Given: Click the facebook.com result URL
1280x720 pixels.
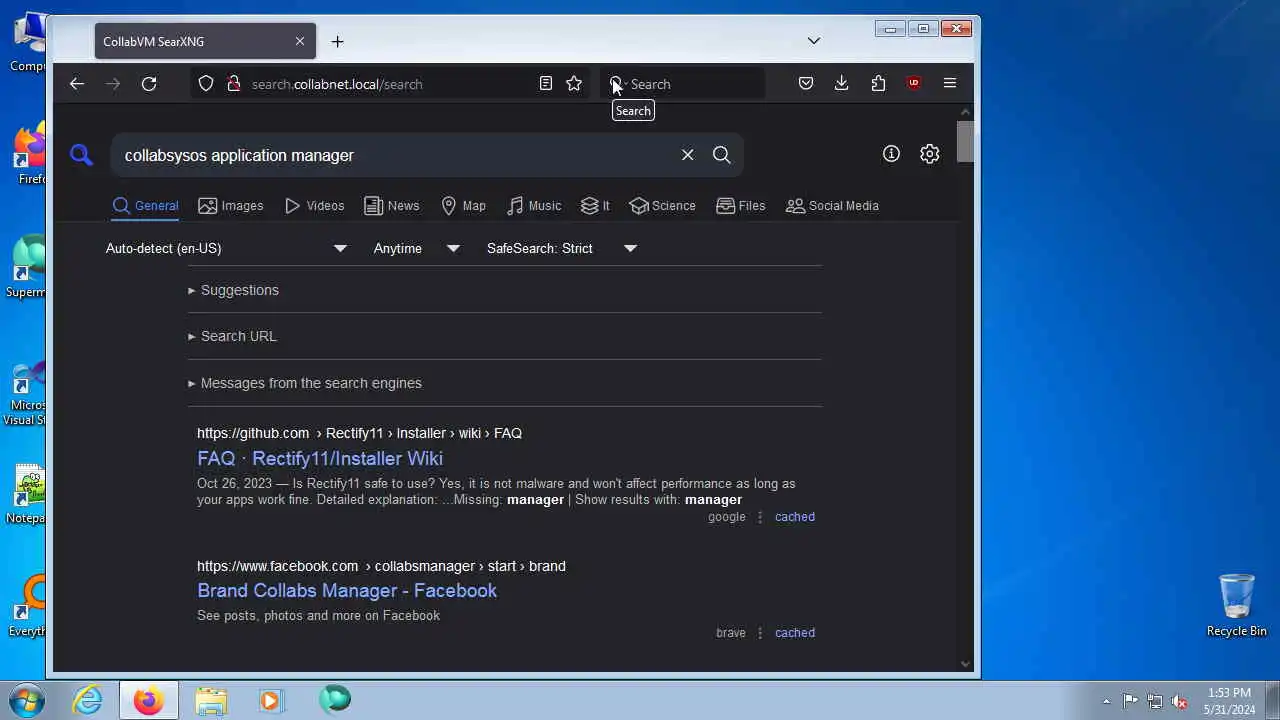Looking at the screenshot, I should [381, 566].
